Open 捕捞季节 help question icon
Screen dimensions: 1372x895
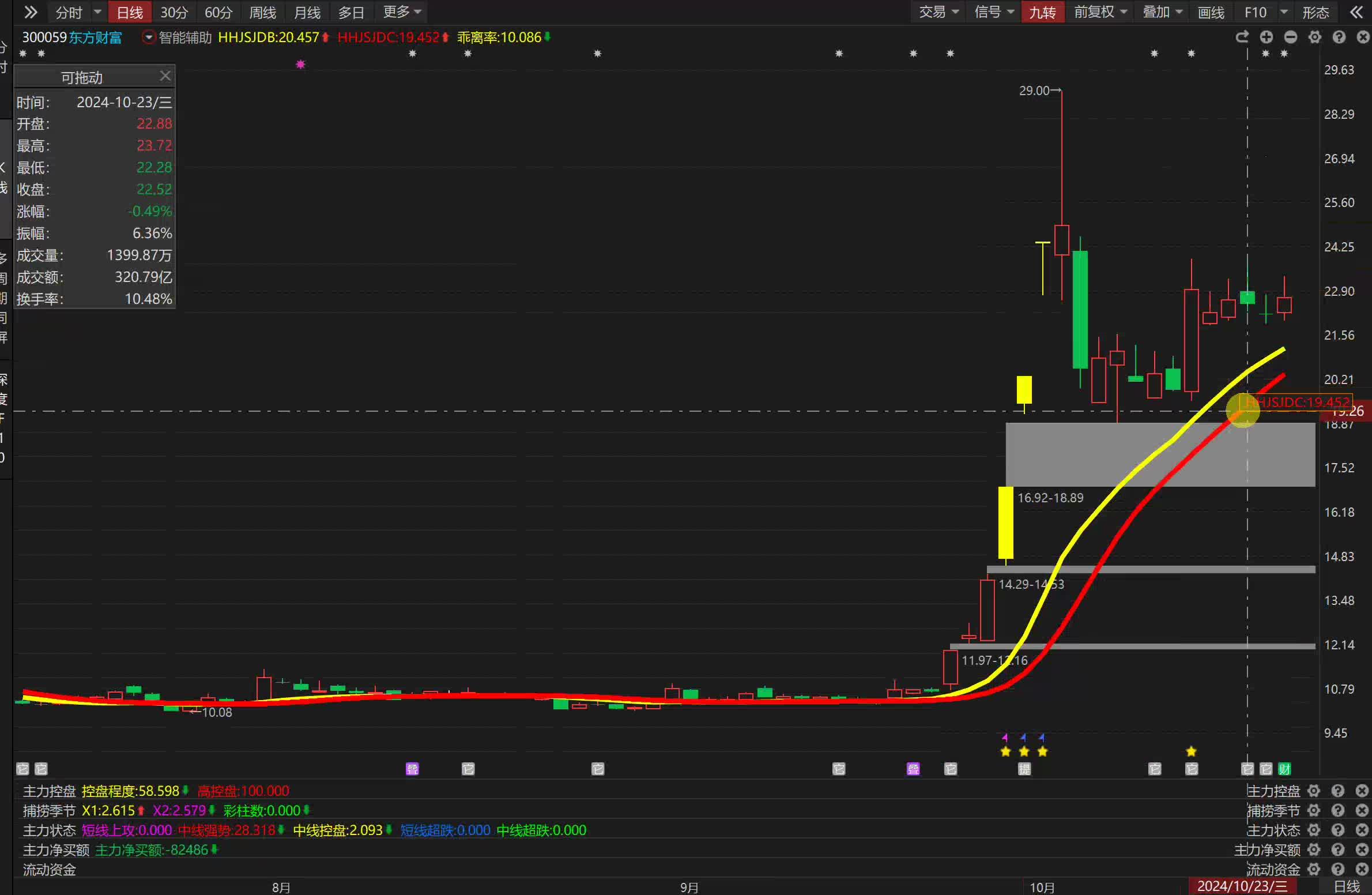[x=1338, y=810]
